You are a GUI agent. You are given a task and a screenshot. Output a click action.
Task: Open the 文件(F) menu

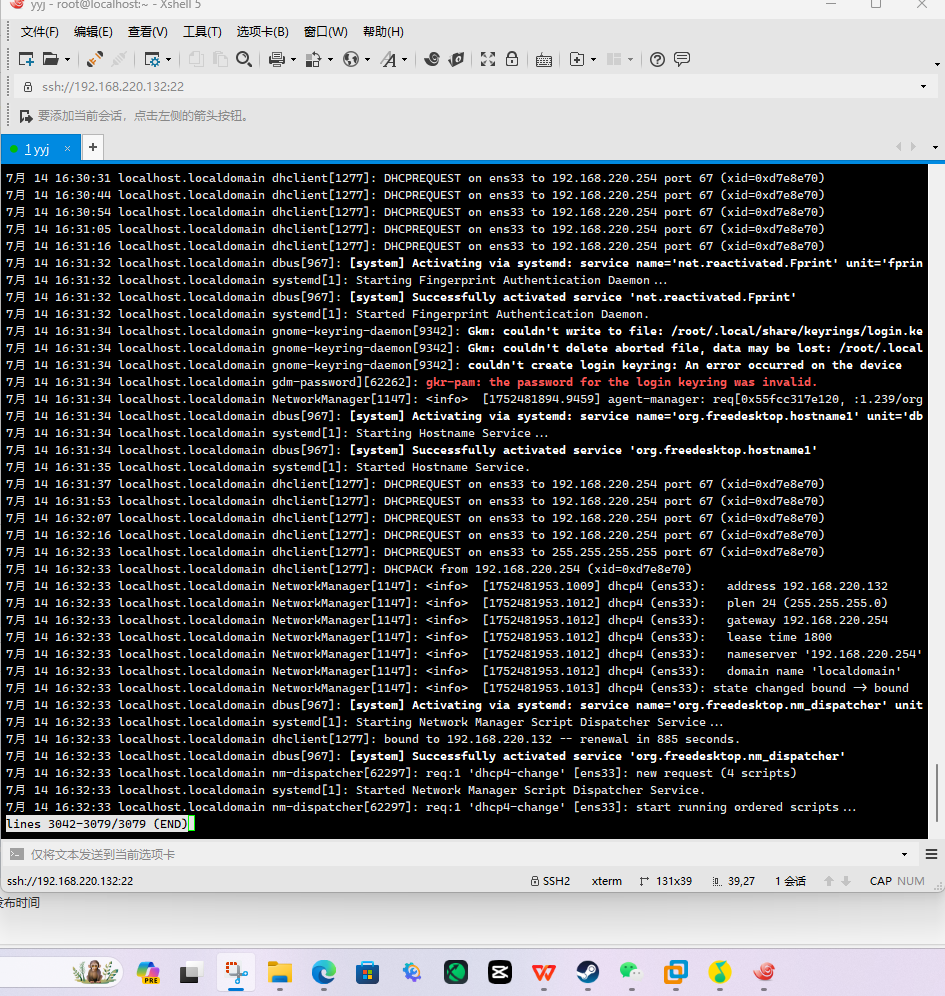(x=39, y=32)
